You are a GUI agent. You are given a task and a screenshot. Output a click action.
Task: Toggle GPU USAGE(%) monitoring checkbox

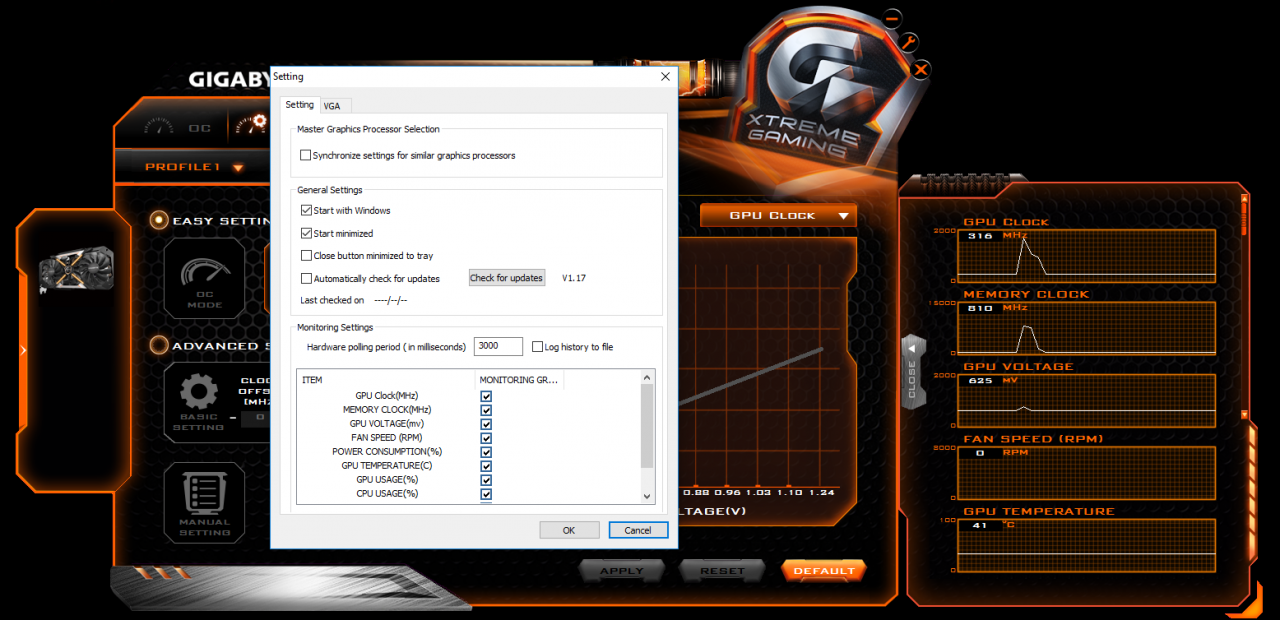click(x=486, y=480)
